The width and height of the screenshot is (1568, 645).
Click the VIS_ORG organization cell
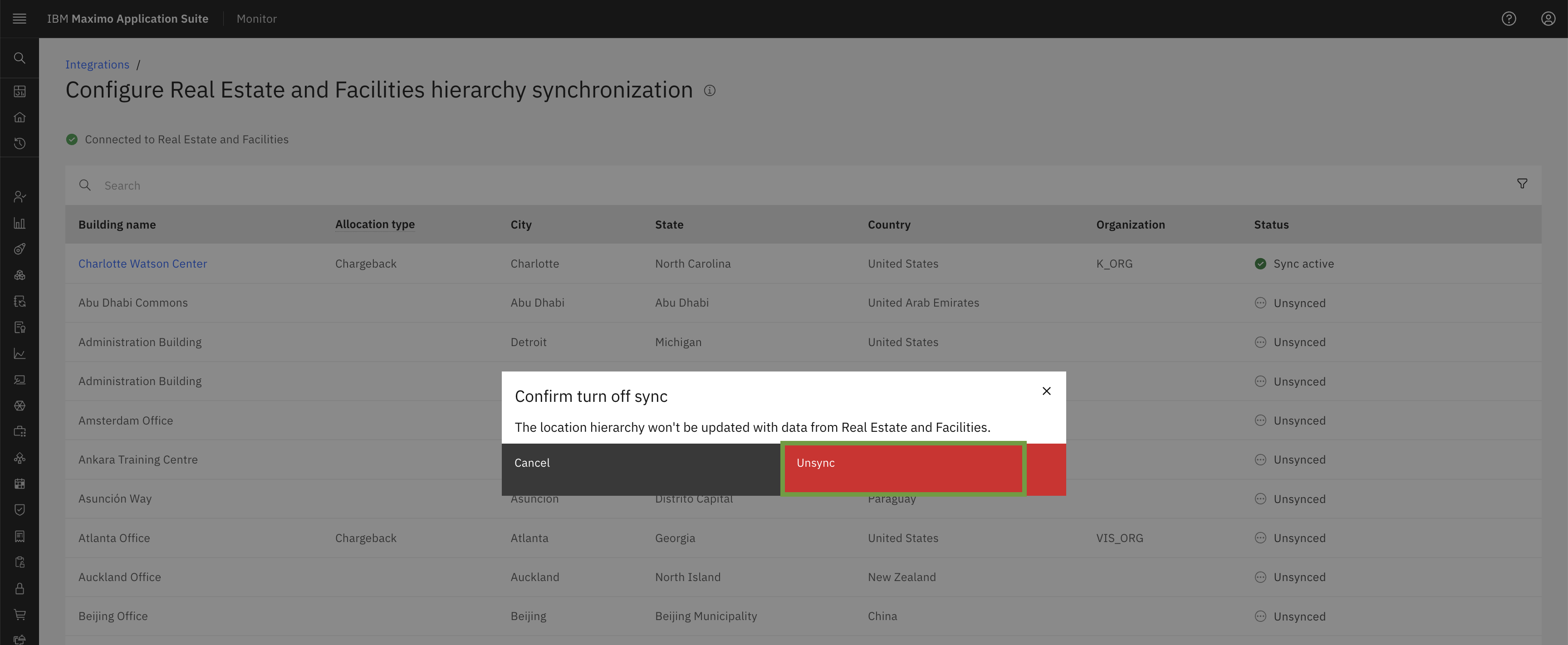coord(1119,538)
